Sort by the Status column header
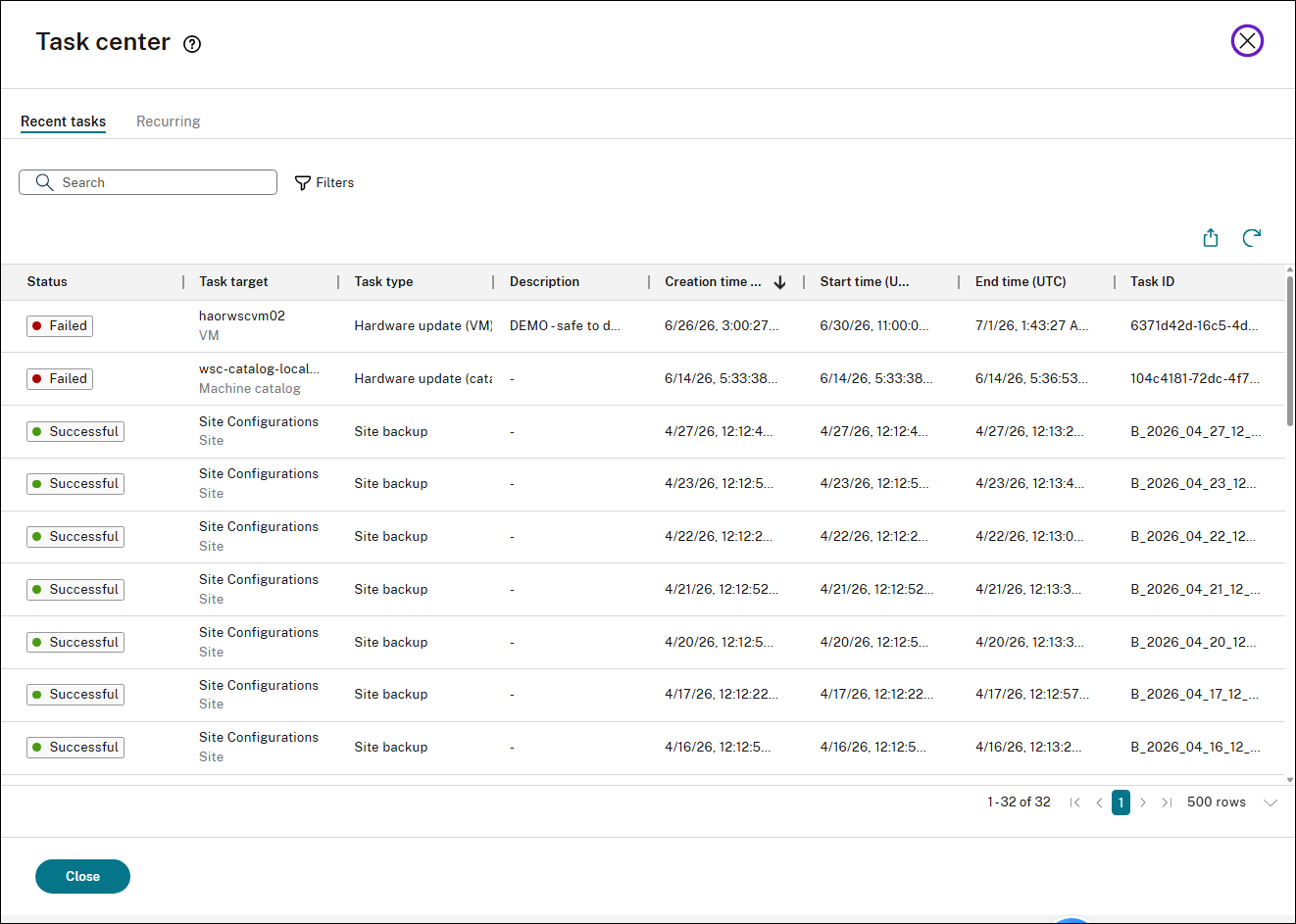 click(47, 282)
